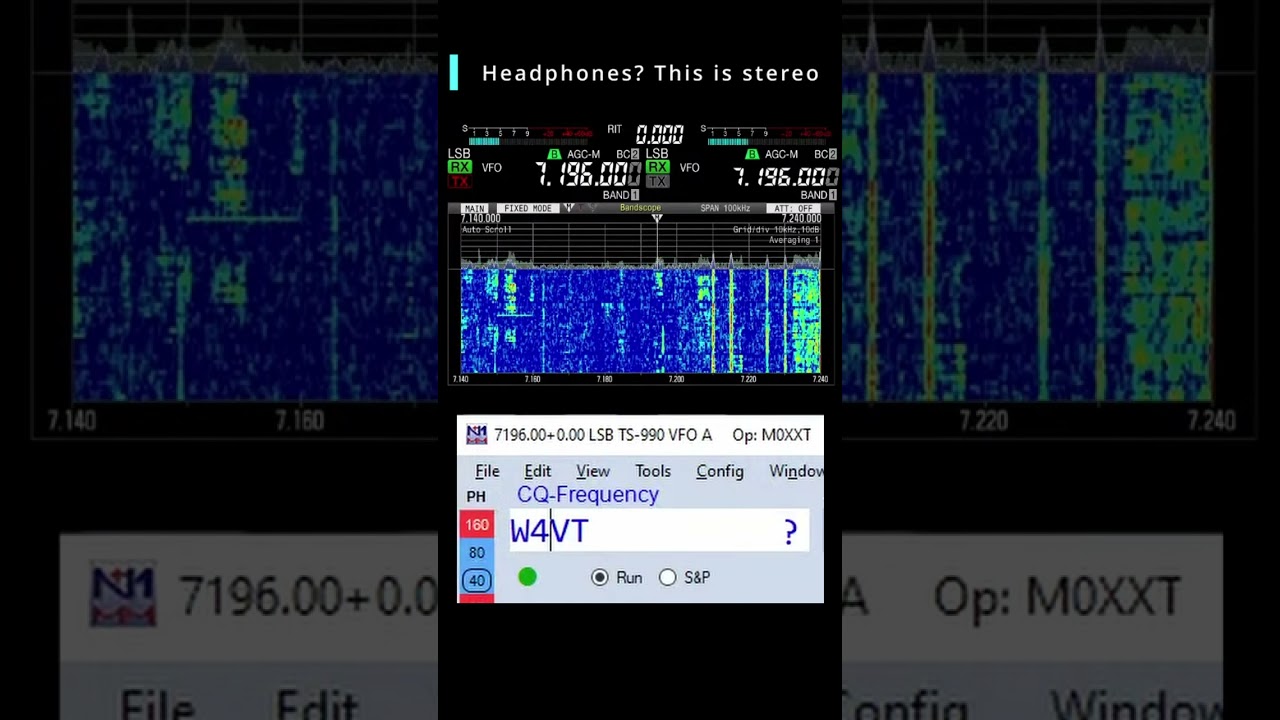Open the Config menu
The width and height of the screenshot is (1280, 720).
point(719,471)
